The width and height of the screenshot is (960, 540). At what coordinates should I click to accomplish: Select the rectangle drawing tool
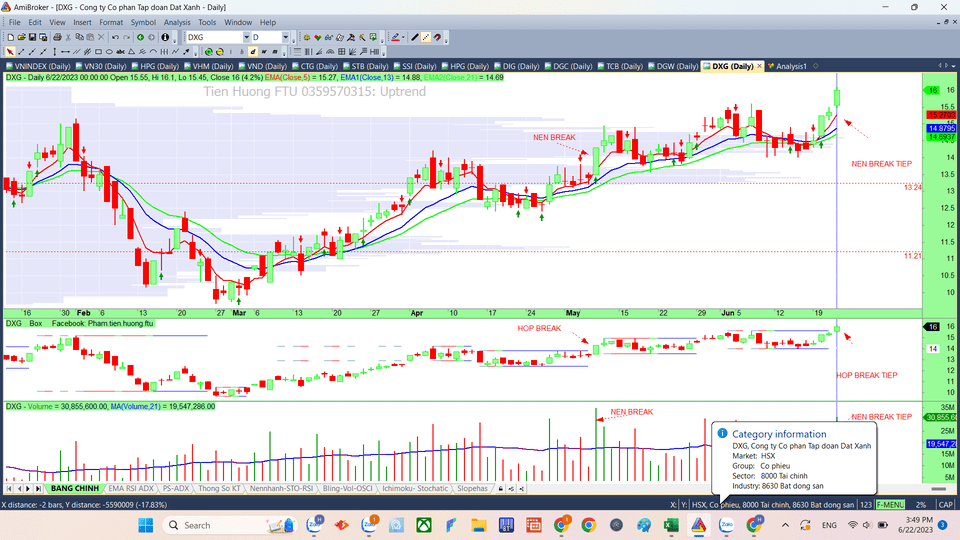98,51
